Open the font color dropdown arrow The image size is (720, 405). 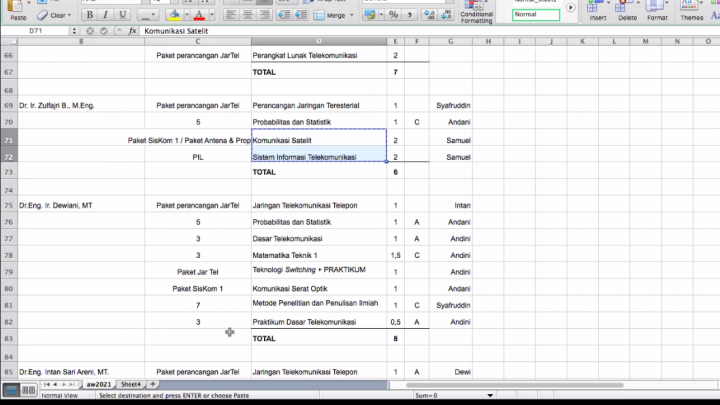211,16
